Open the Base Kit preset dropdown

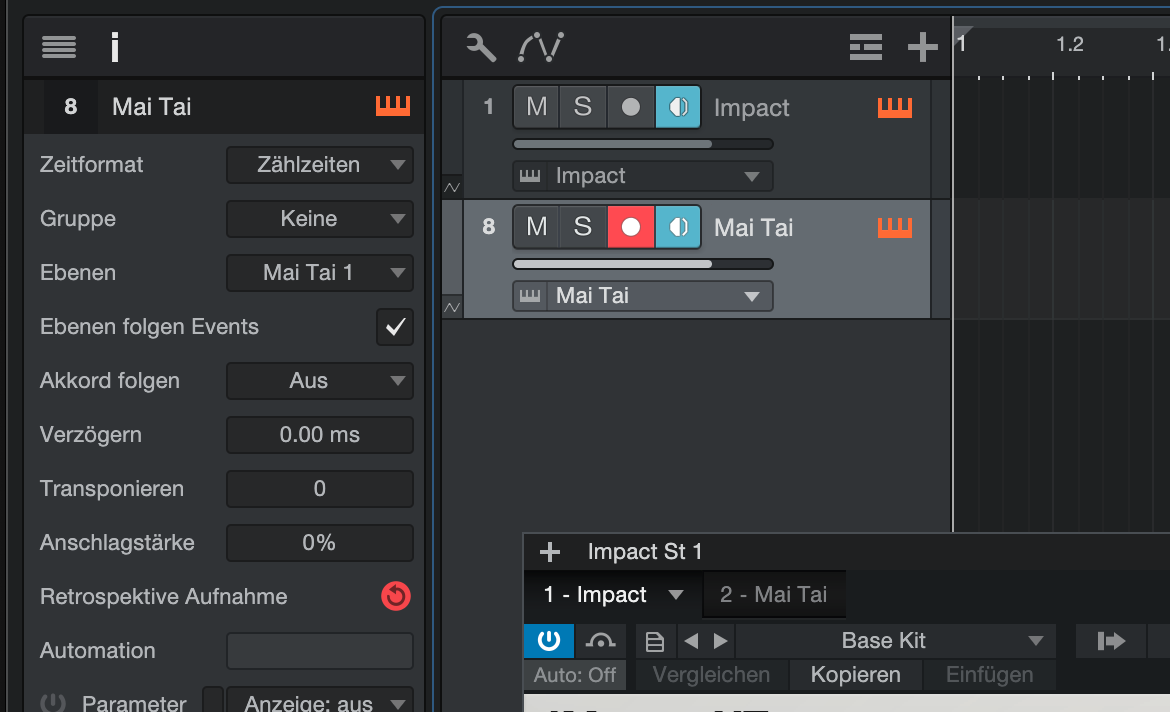(x=895, y=641)
